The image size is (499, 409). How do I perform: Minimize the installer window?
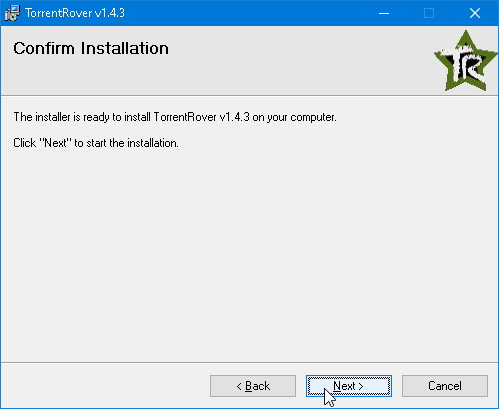click(x=384, y=13)
